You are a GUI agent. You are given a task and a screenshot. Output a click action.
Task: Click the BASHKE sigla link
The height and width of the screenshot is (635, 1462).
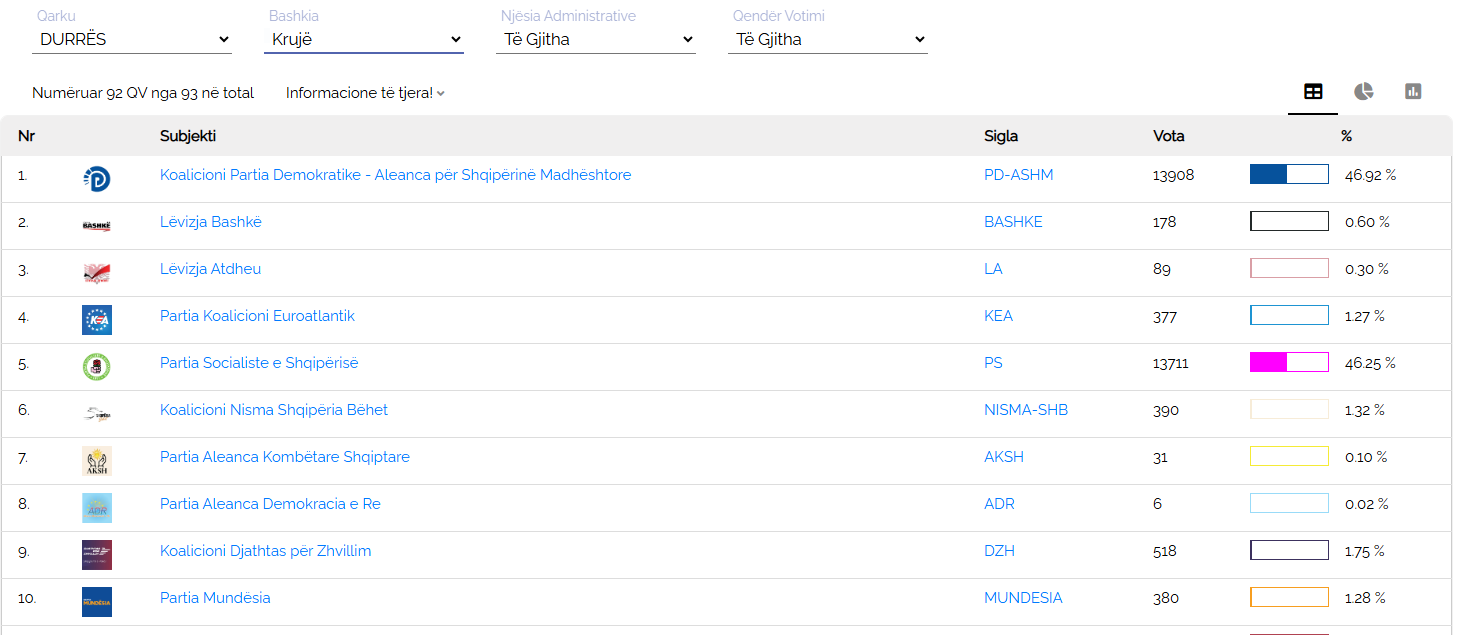pos(1013,222)
